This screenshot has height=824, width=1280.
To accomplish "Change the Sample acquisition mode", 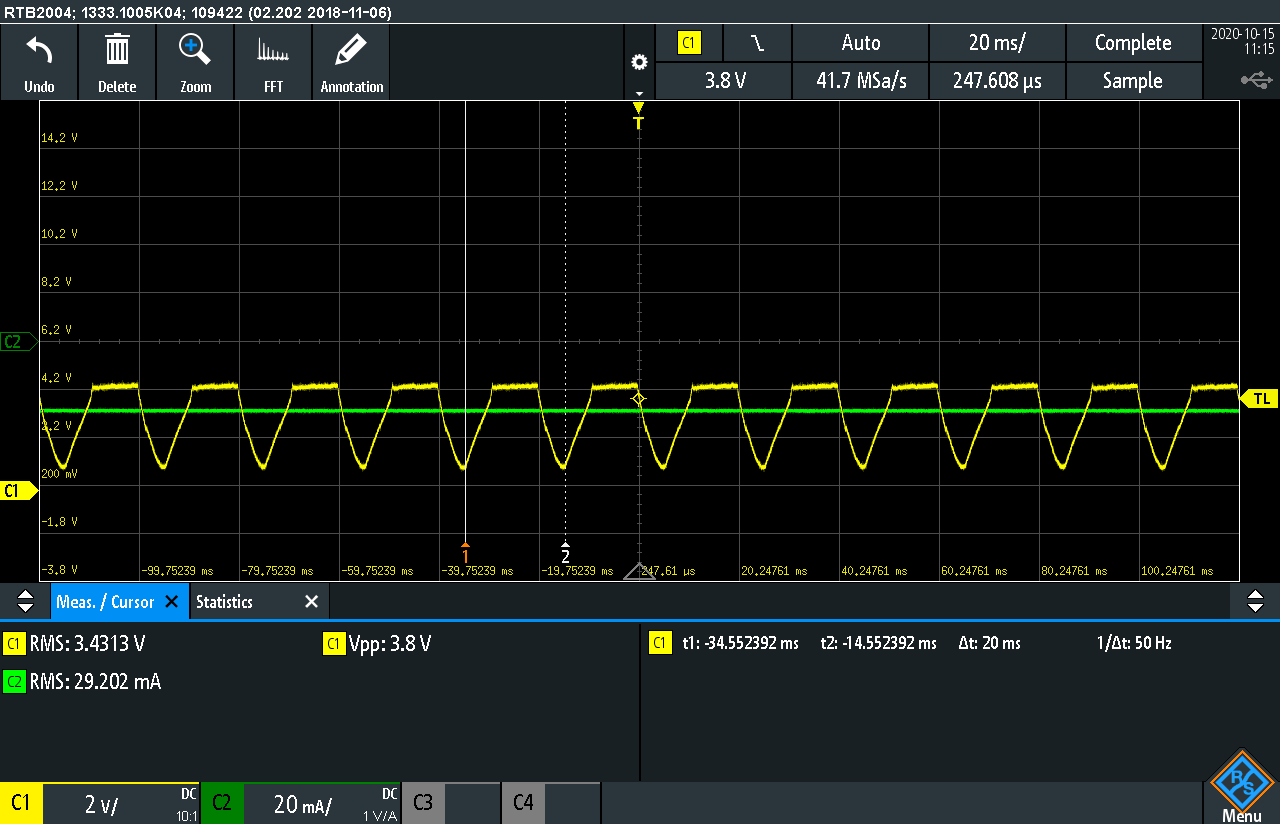I will (1133, 81).
